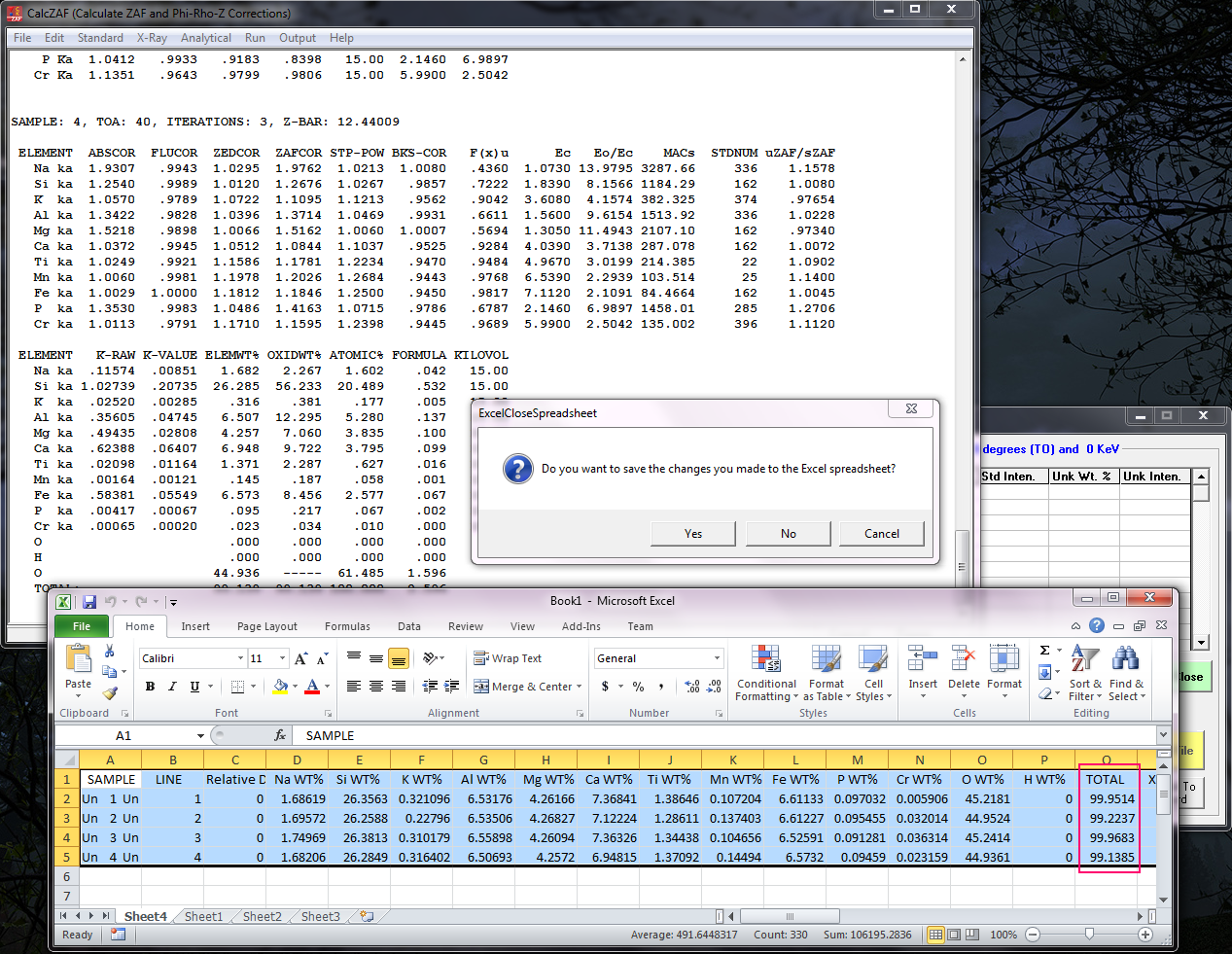The width and height of the screenshot is (1232, 954).
Task: Toggle Bold formatting in Excel ribbon
Action: point(150,687)
